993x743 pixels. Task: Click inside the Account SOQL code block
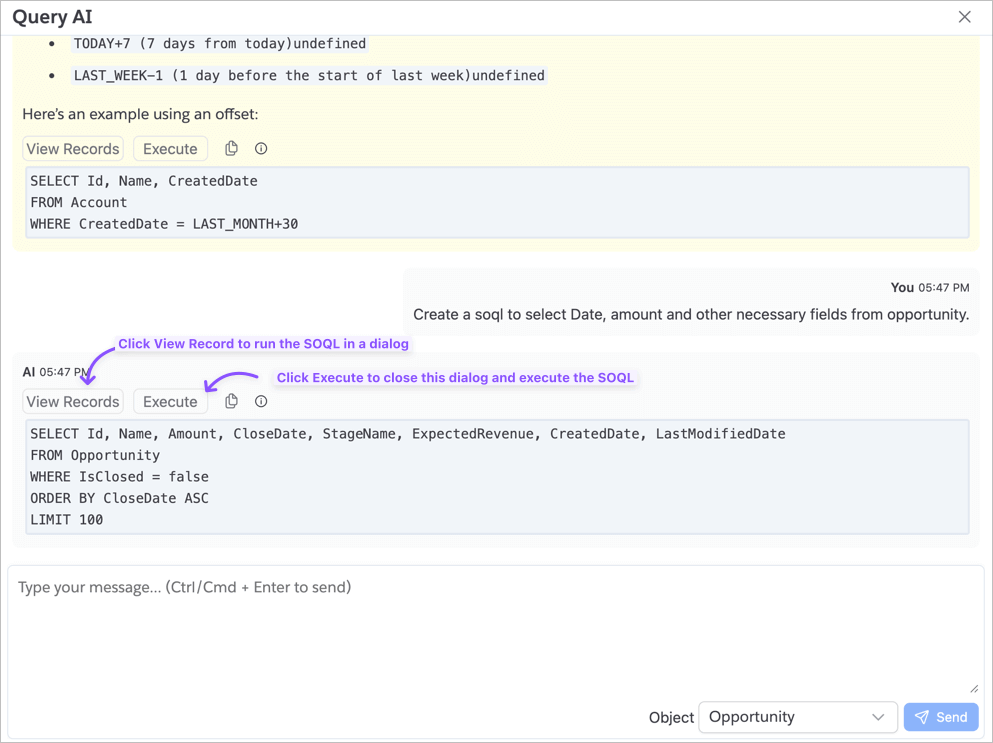[x=497, y=203]
